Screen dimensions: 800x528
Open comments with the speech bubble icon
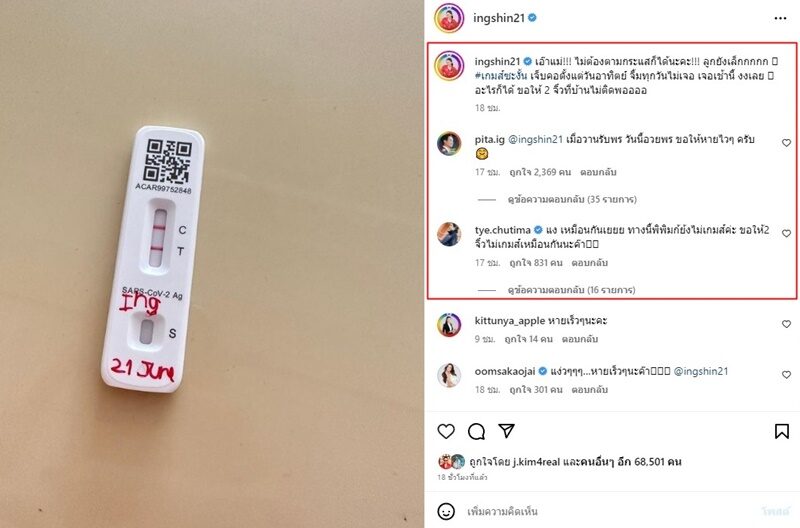point(476,432)
